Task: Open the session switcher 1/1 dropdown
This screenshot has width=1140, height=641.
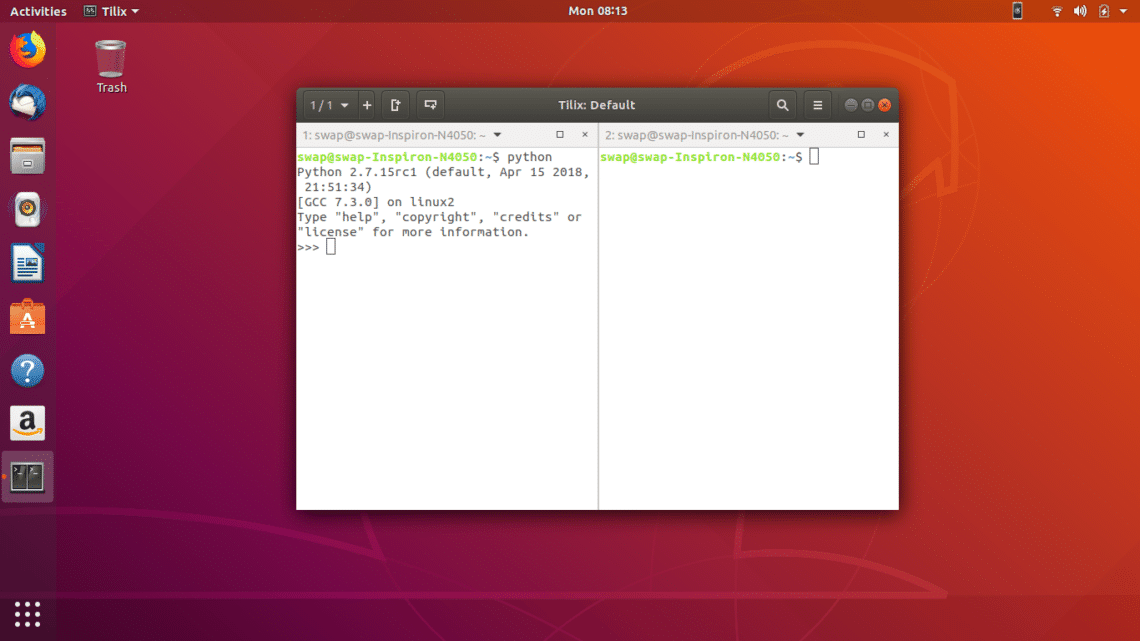Action: pyautogui.click(x=329, y=105)
